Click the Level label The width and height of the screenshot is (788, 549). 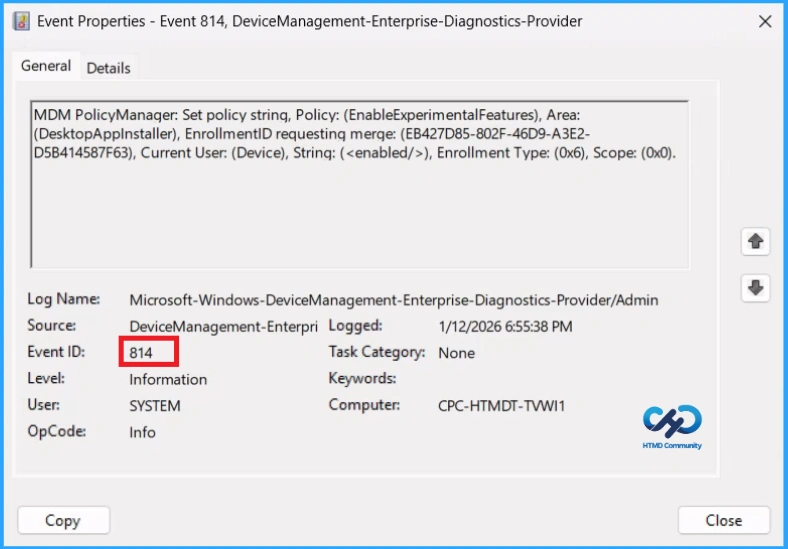tap(46, 378)
